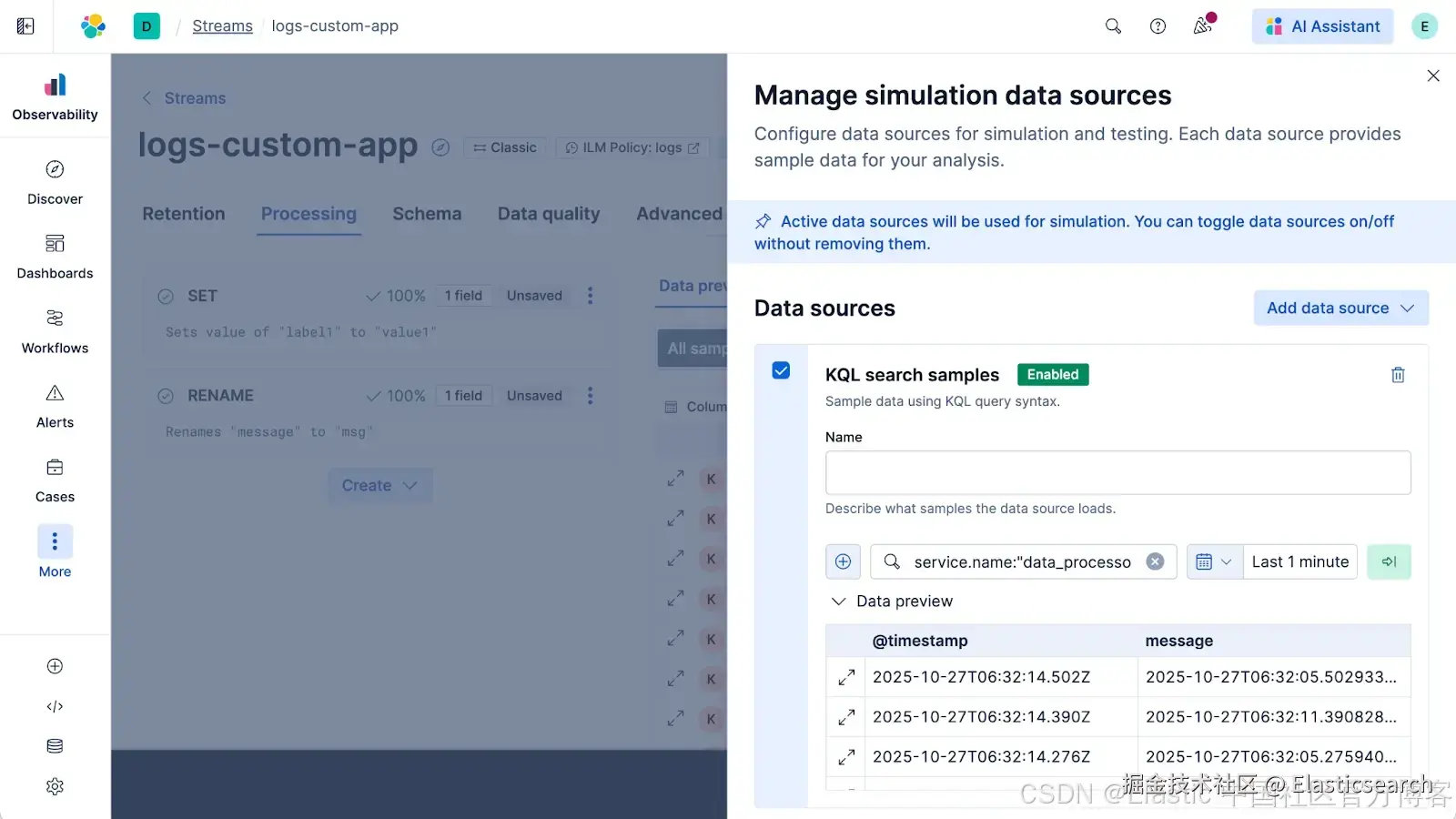Open the Add data source dropdown
This screenshot has width=1456, height=819.
(x=1340, y=308)
